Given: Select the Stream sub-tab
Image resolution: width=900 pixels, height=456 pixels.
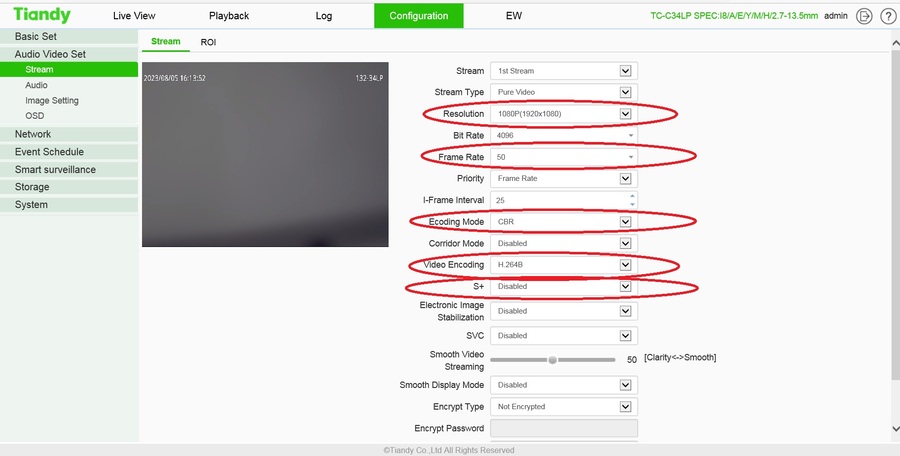Looking at the screenshot, I should pos(165,41).
